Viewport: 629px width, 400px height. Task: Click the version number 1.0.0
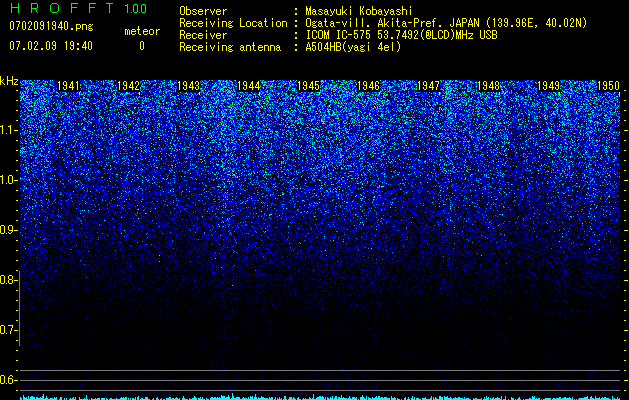click(136, 9)
